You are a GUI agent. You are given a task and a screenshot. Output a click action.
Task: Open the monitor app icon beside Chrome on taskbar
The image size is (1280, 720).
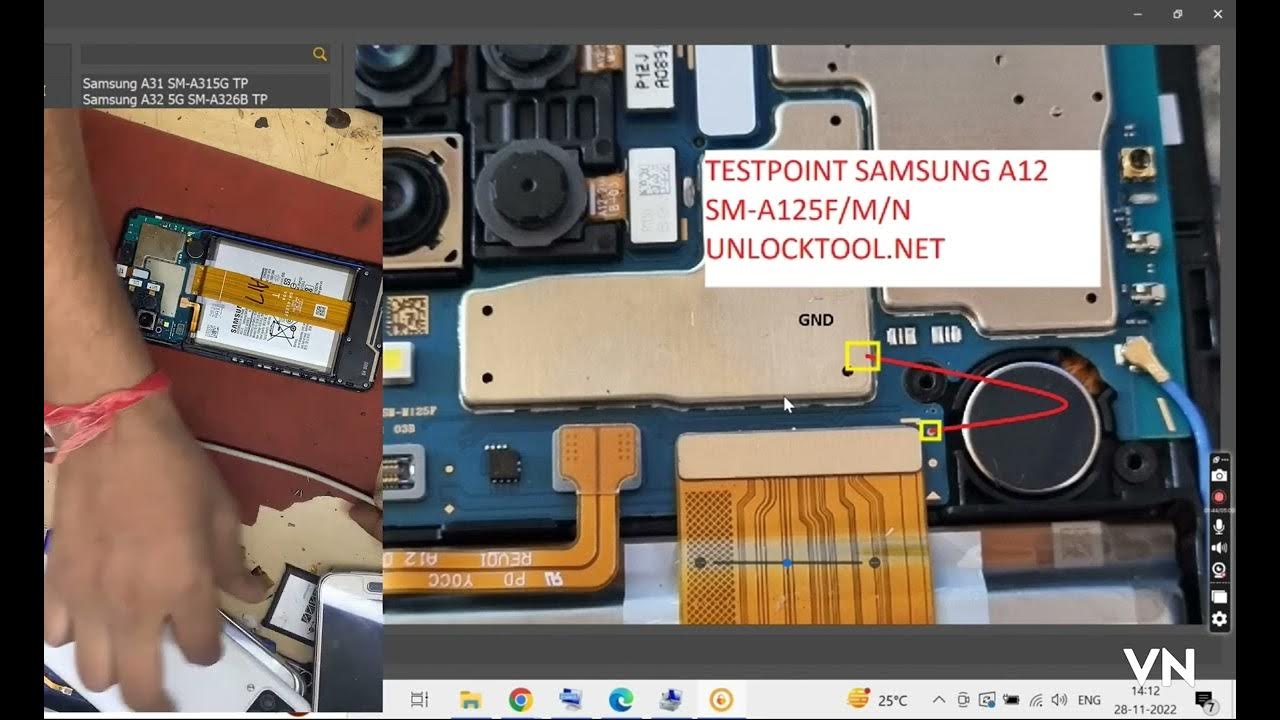pos(571,700)
